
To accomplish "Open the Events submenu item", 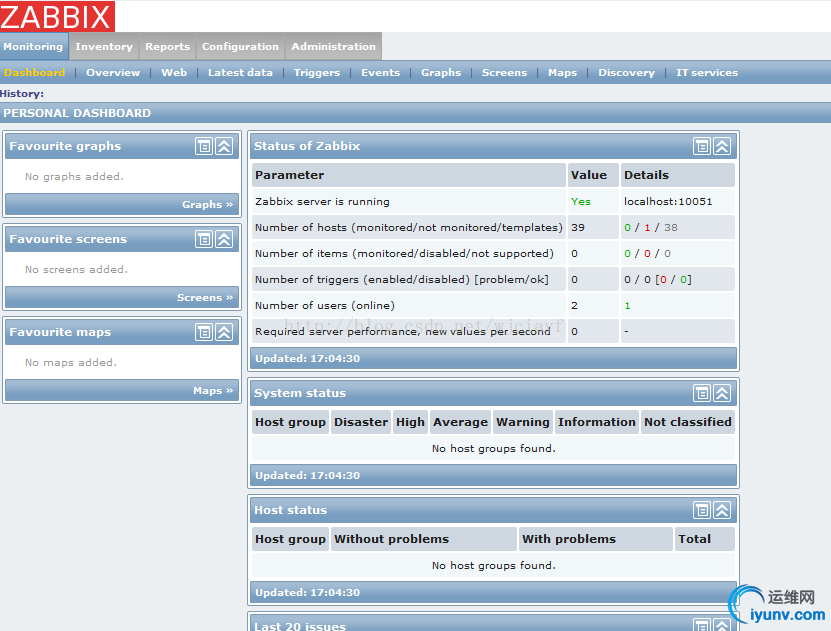I will tap(381, 73).
